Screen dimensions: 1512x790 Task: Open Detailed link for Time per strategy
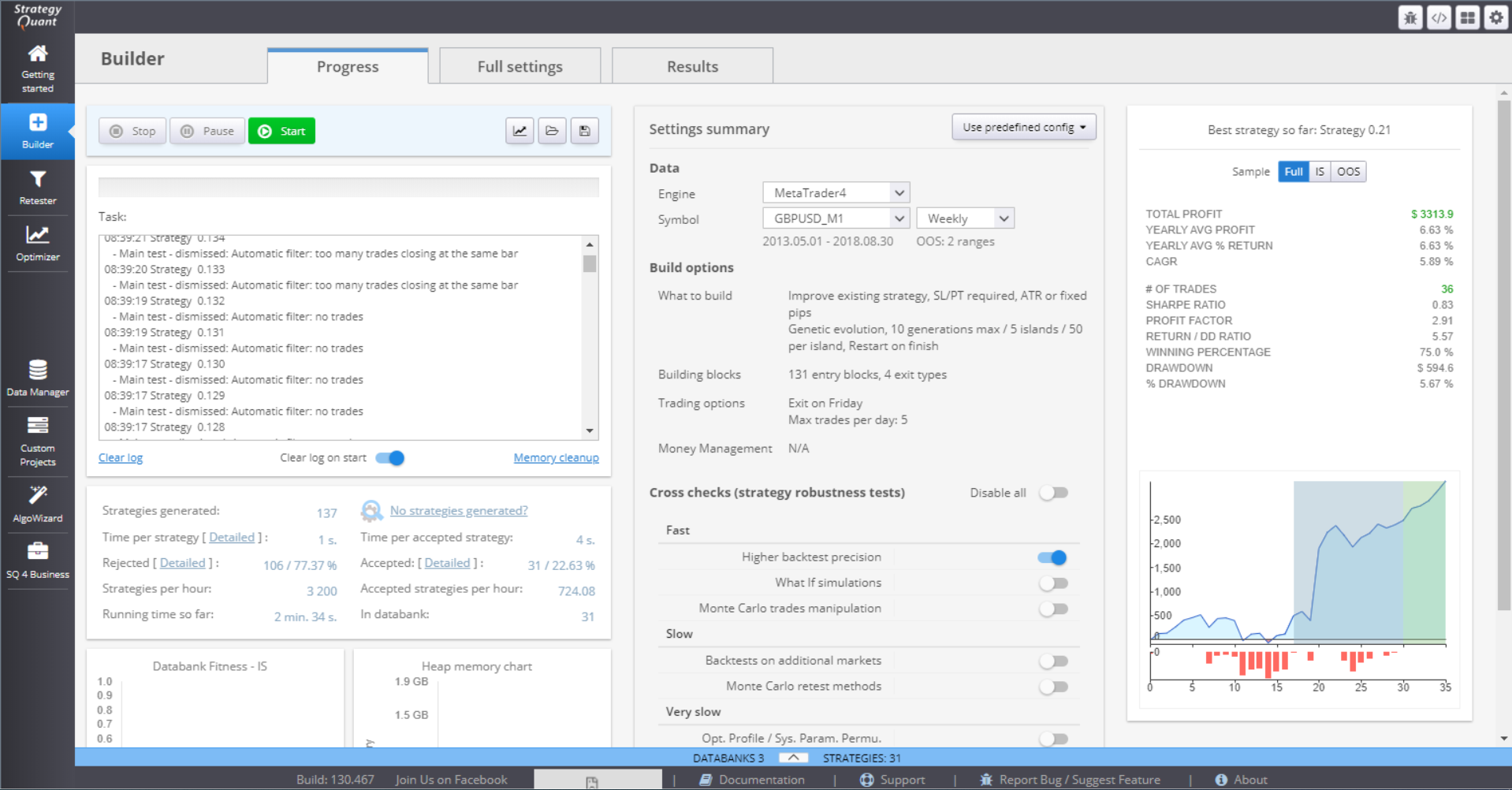(x=232, y=537)
